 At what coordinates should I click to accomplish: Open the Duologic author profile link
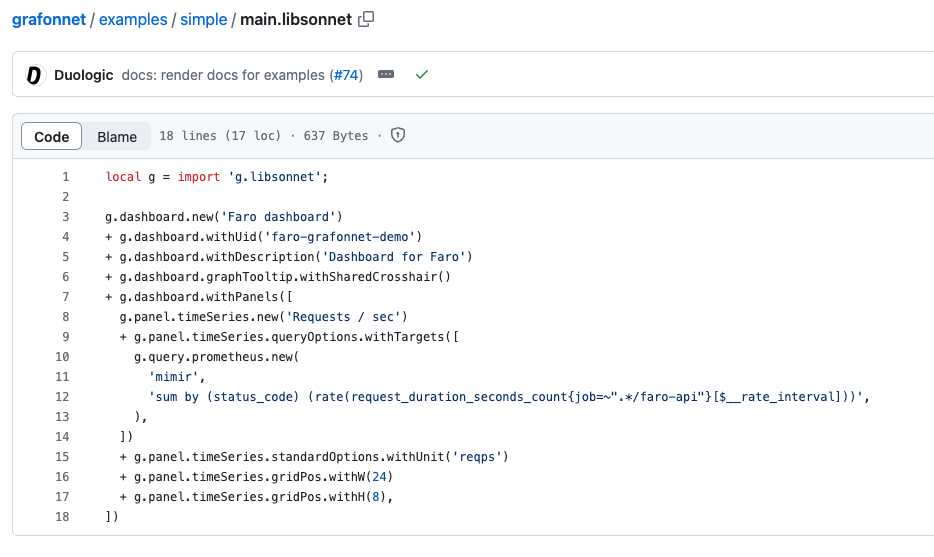(83, 75)
